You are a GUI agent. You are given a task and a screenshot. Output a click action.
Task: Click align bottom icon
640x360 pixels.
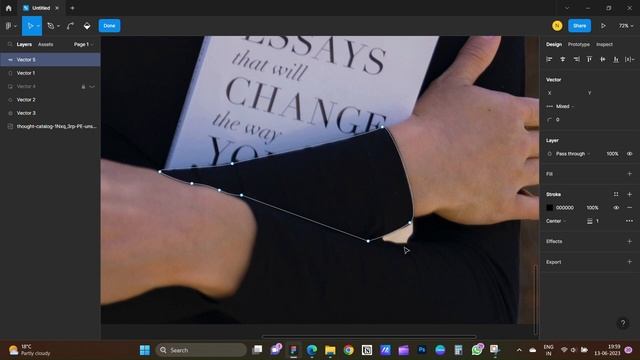616,60
